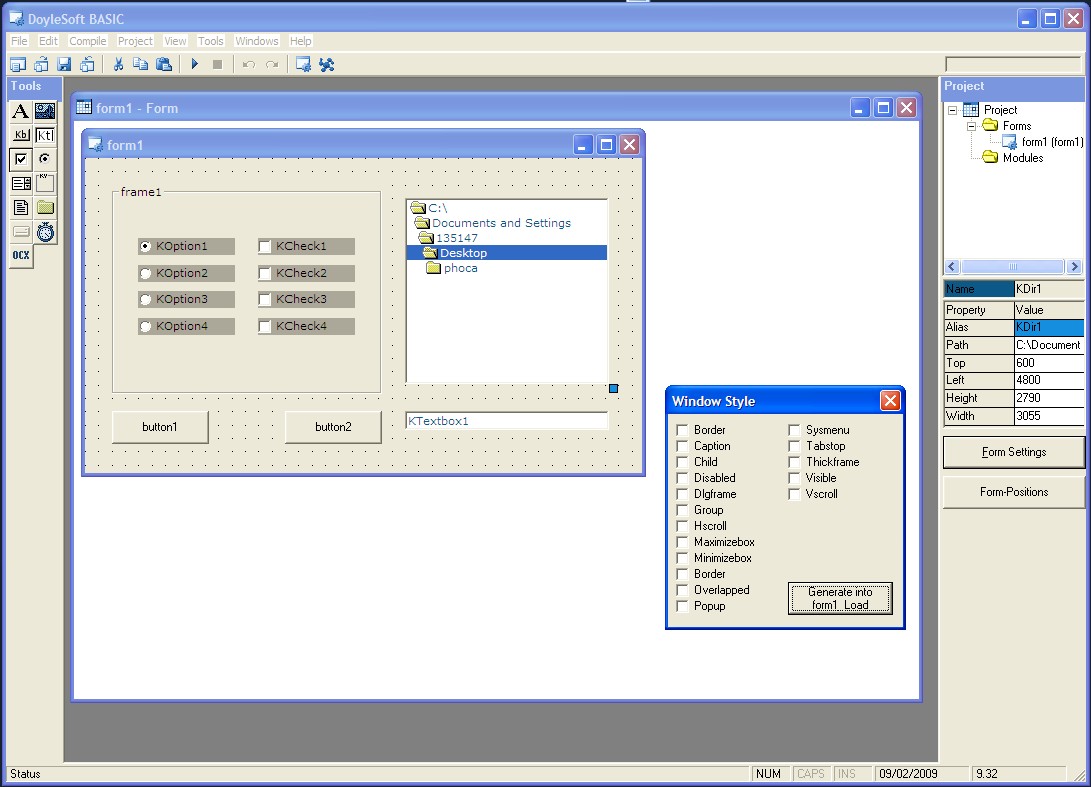Open the File menu
The width and height of the screenshot is (1091, 787).
tap(19, 41)
